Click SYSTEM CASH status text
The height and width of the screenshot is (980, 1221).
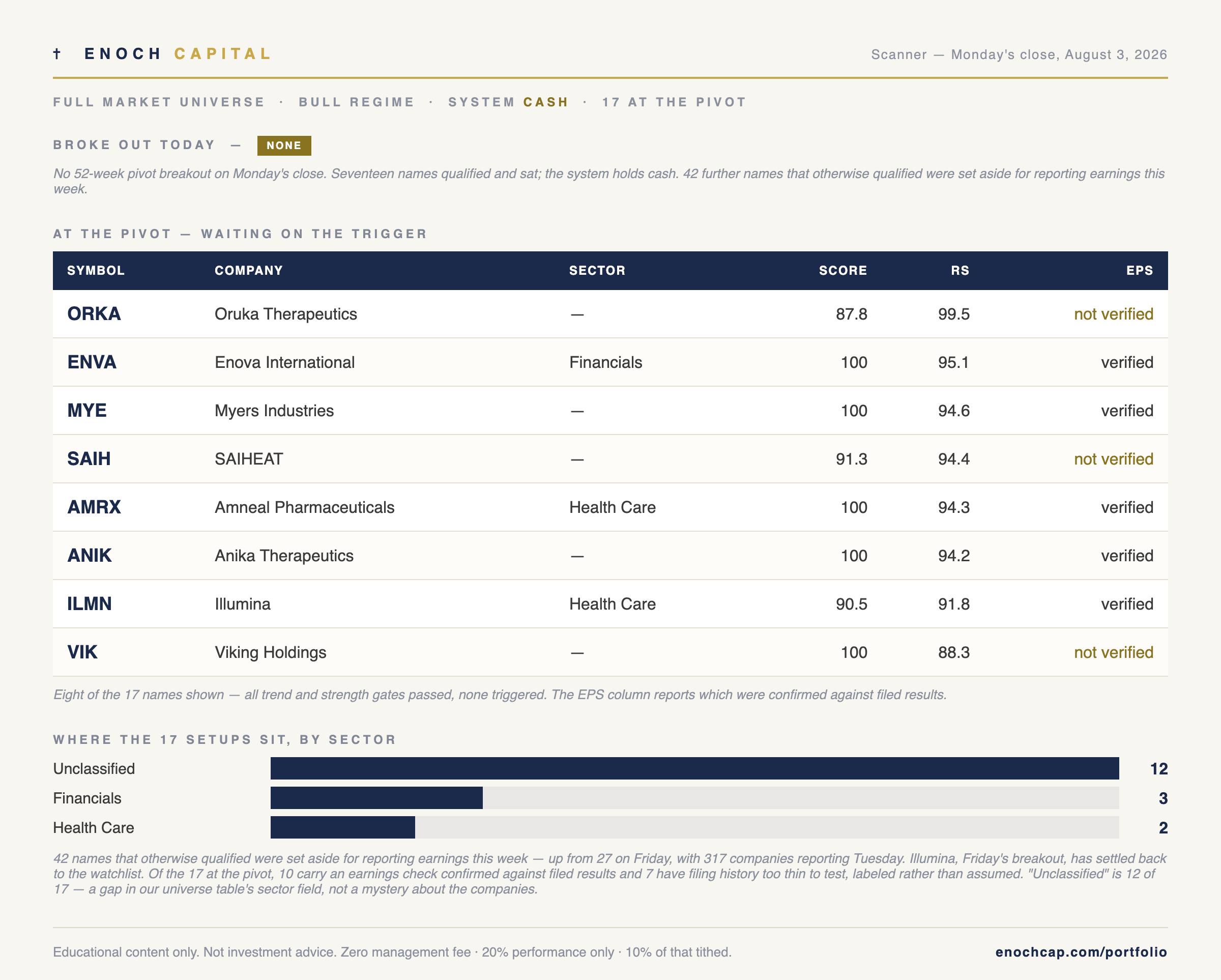(508, 102)
